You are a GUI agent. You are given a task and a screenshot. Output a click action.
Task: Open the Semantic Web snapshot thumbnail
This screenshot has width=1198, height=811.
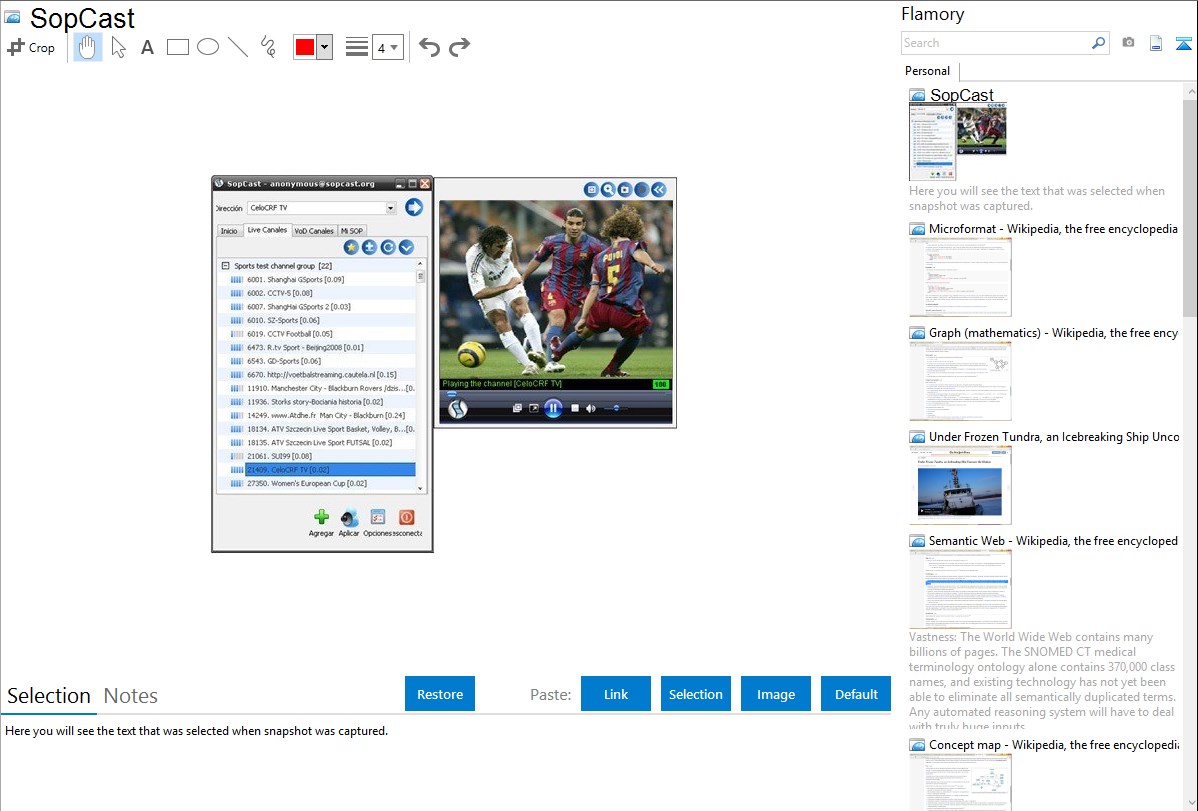[x=960, y=589]
